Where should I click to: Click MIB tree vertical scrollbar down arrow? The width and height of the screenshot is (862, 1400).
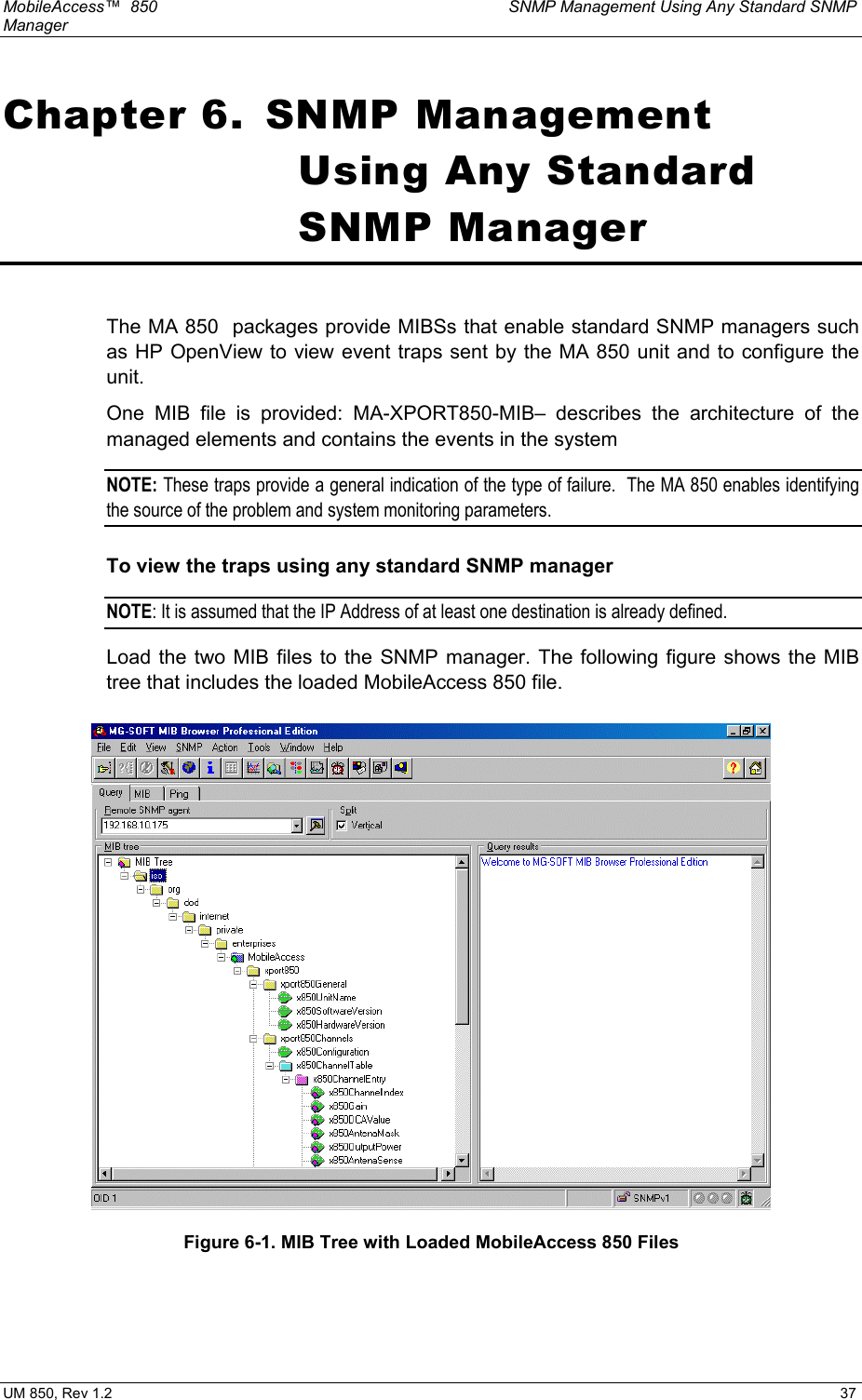pyautogui.click(x=462, y=1160)
